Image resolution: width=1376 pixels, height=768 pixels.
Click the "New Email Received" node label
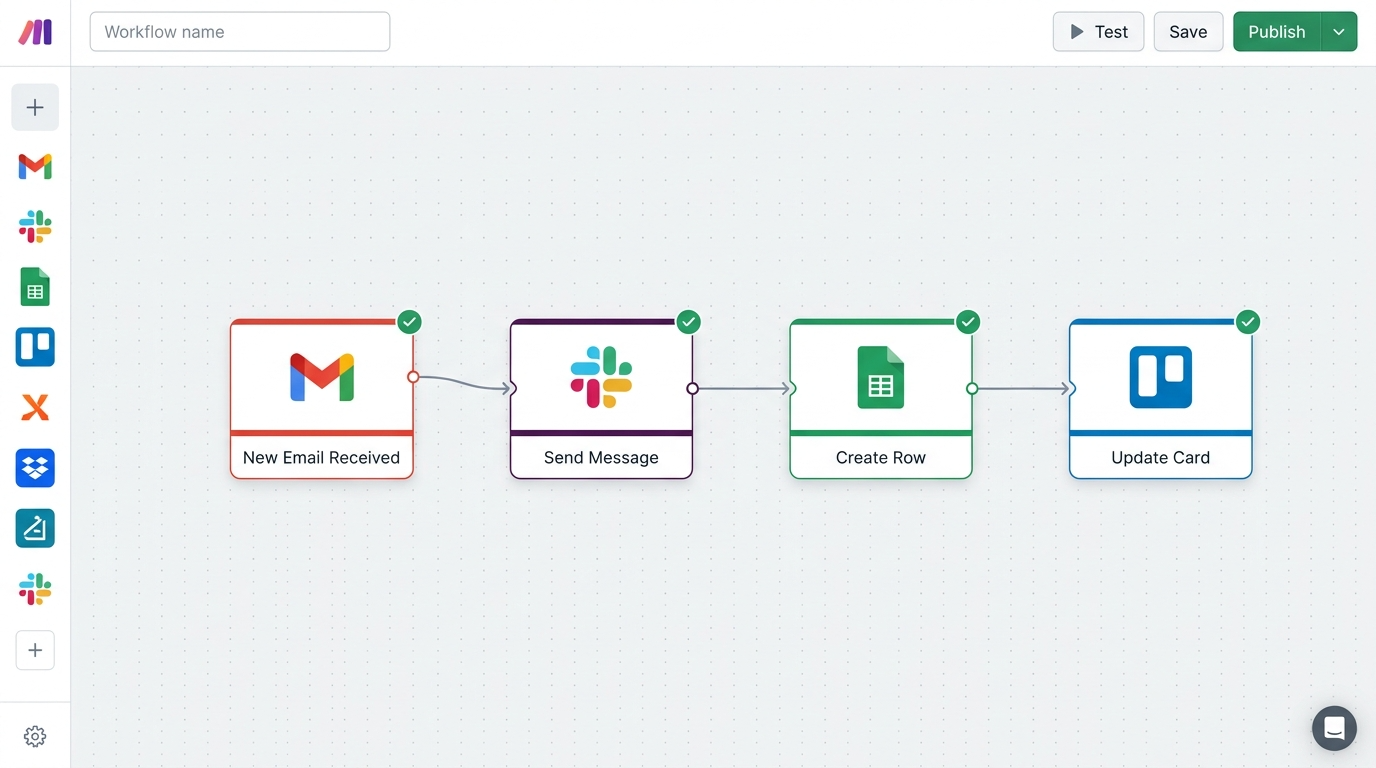(322, 458)
